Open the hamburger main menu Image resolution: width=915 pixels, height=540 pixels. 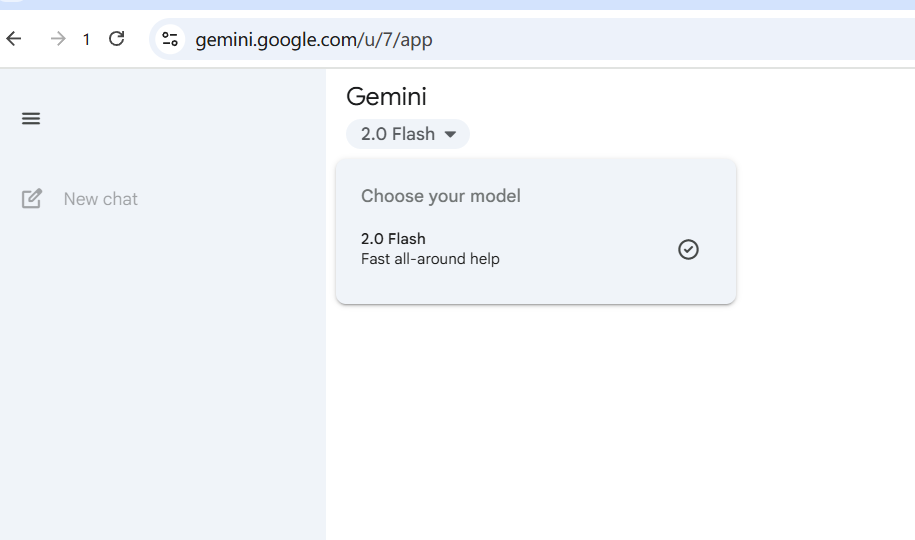point(31,119)
